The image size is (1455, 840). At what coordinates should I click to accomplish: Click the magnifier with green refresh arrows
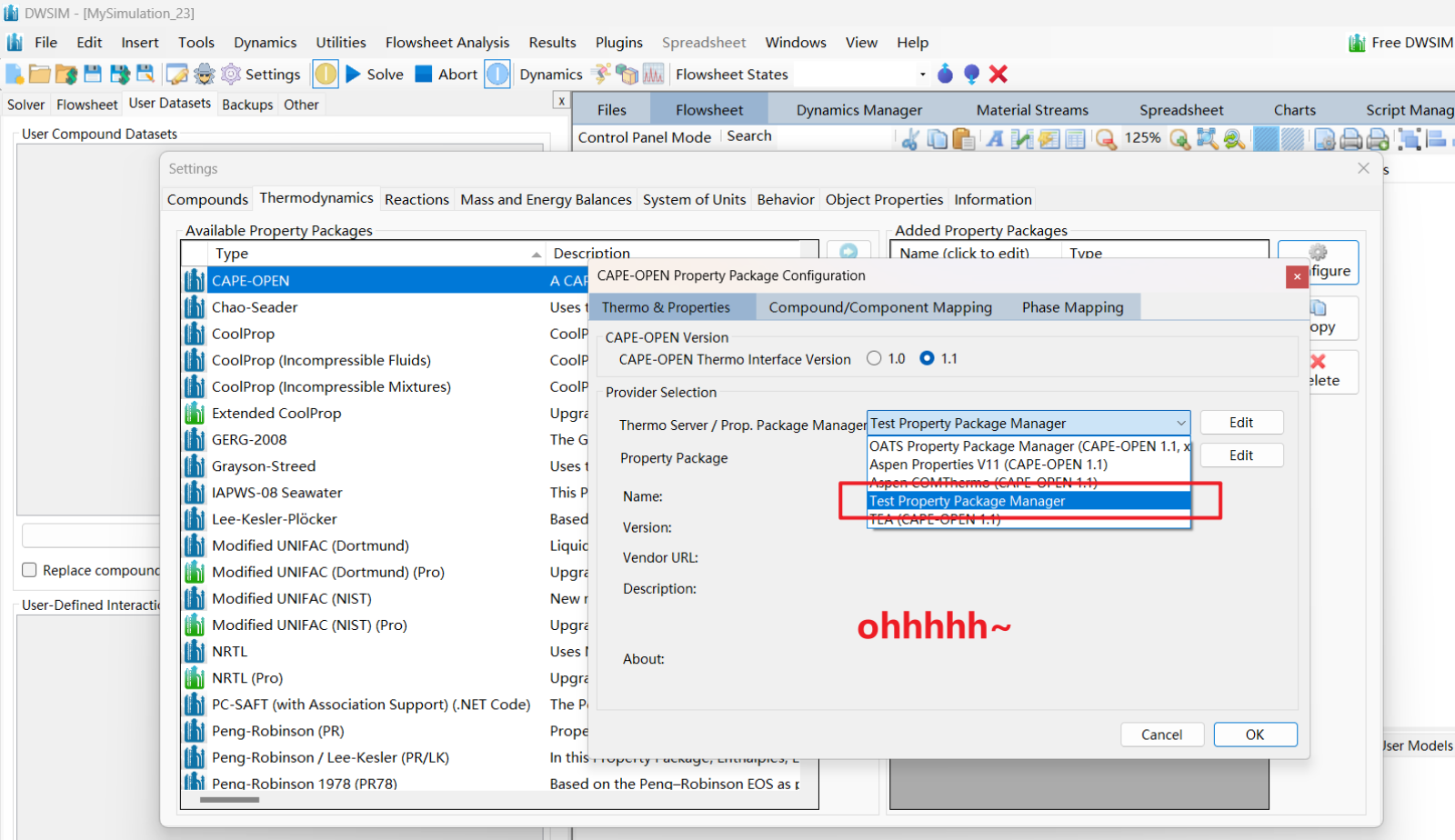click(x=1234, y=138)
